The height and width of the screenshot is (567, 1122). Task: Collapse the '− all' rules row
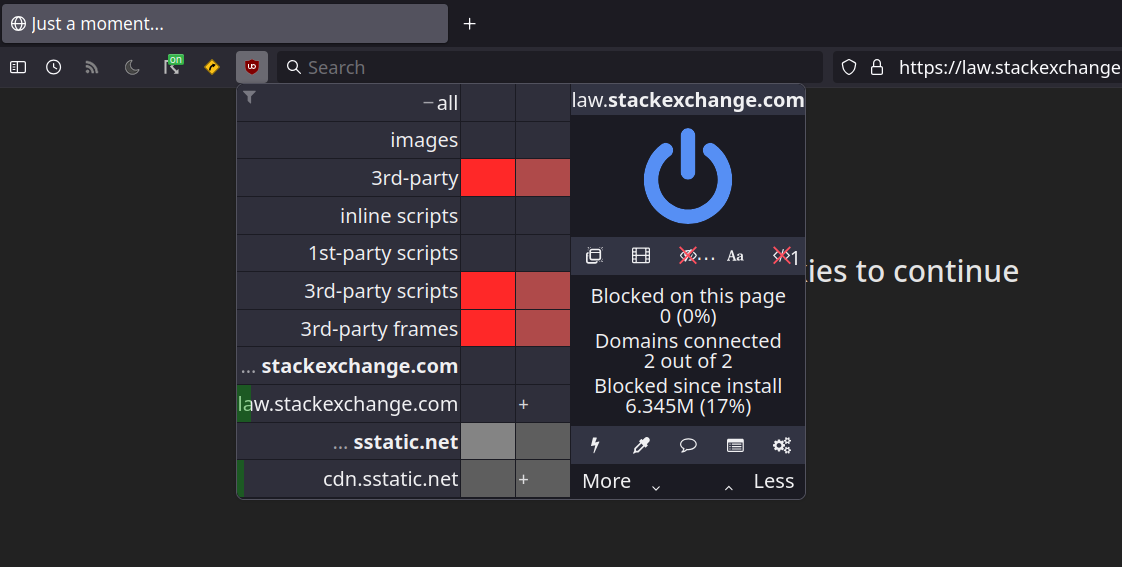[x=348, y=103]
